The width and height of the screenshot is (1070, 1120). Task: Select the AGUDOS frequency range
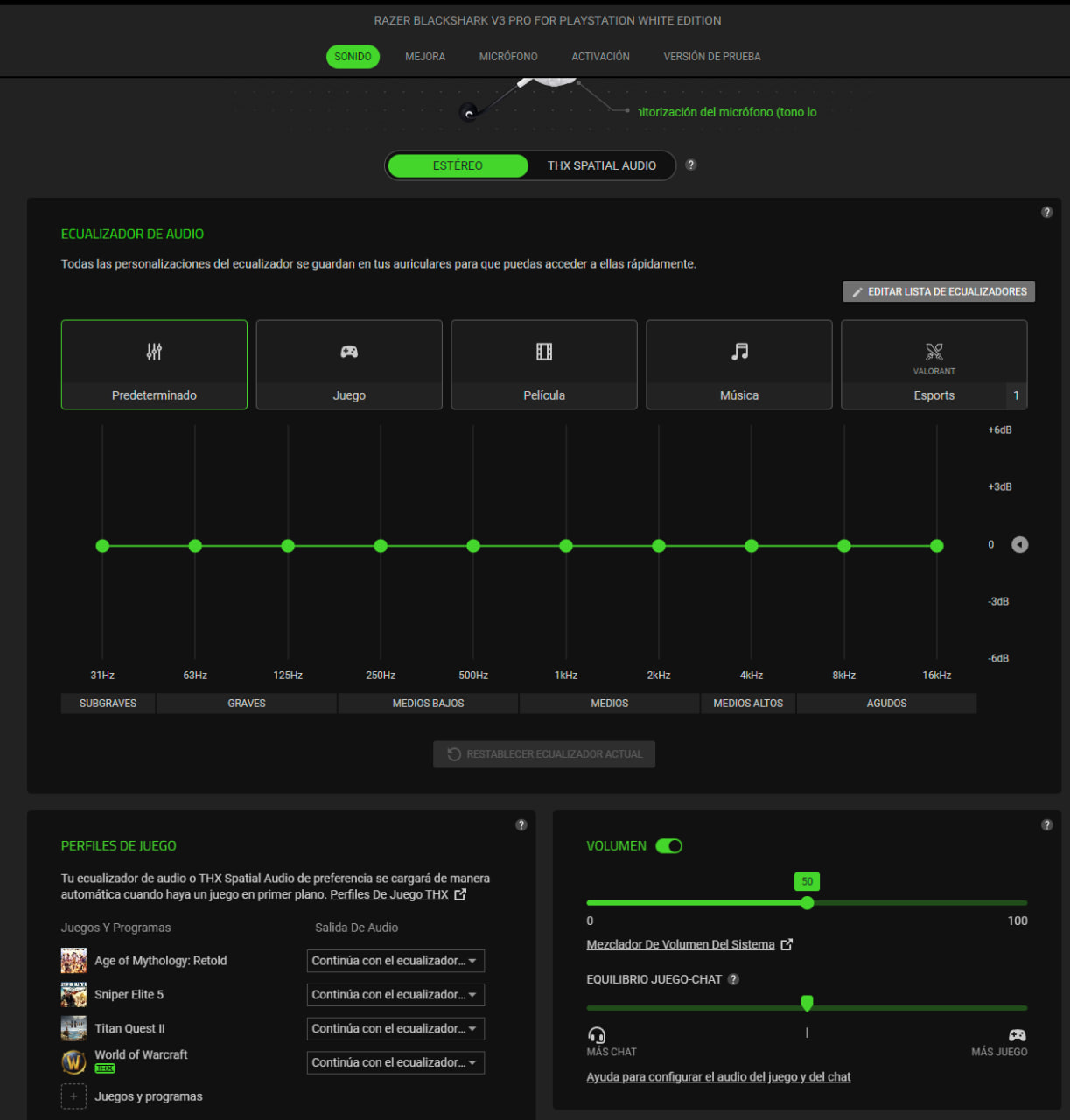pos(886,703)
